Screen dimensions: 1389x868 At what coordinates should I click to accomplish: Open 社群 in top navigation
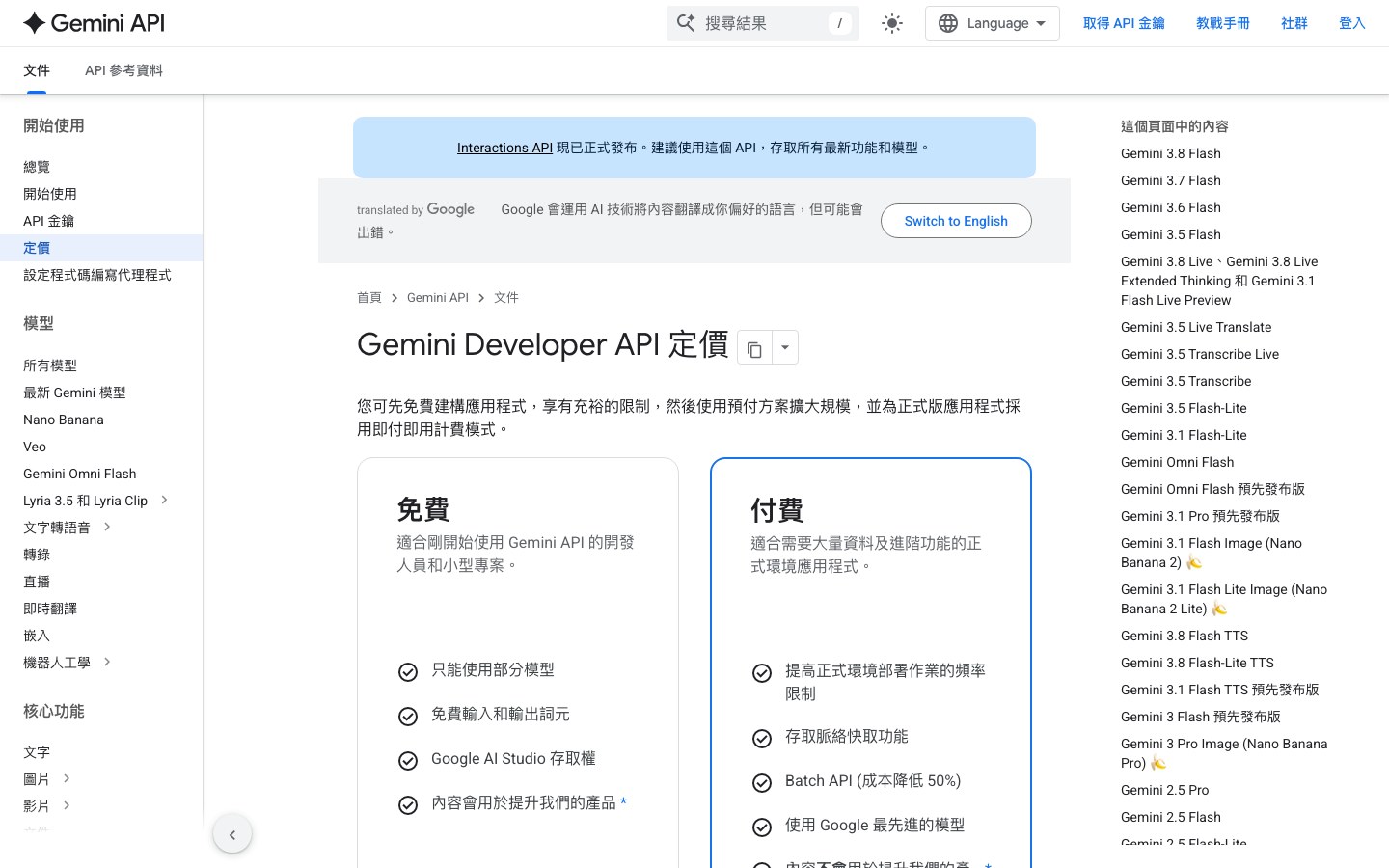pyautogui.click(x=1294, y=23)
